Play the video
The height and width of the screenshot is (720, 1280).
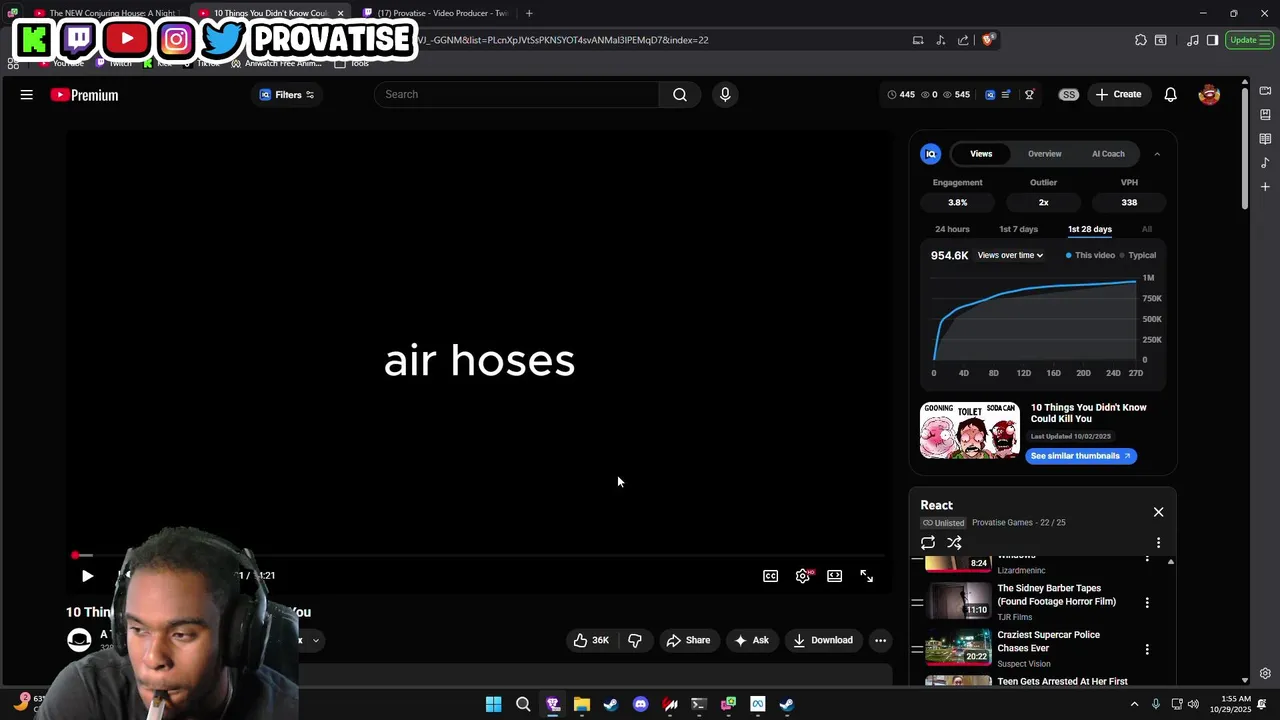click(x=87, y=576)
